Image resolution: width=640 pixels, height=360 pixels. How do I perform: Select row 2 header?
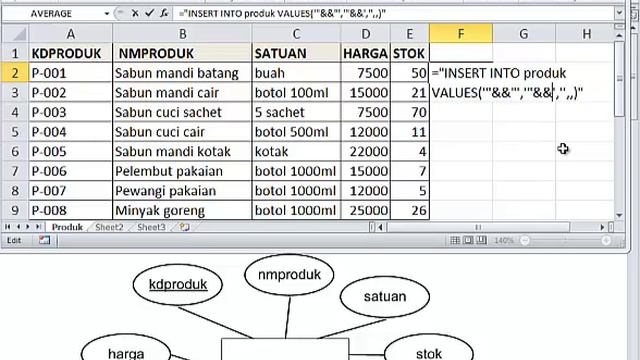pos(15,73)
